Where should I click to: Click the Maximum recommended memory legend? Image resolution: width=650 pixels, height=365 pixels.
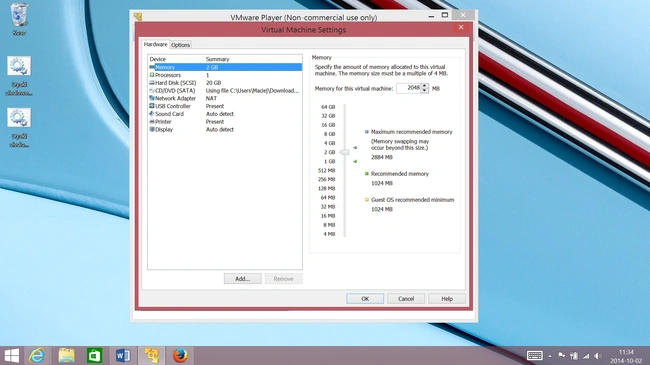(411, 132)
